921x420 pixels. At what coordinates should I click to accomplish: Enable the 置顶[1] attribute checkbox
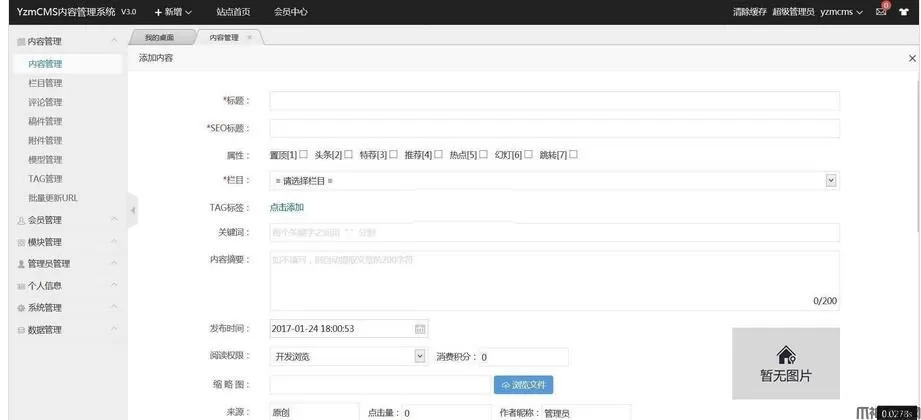tap(303, 154)
